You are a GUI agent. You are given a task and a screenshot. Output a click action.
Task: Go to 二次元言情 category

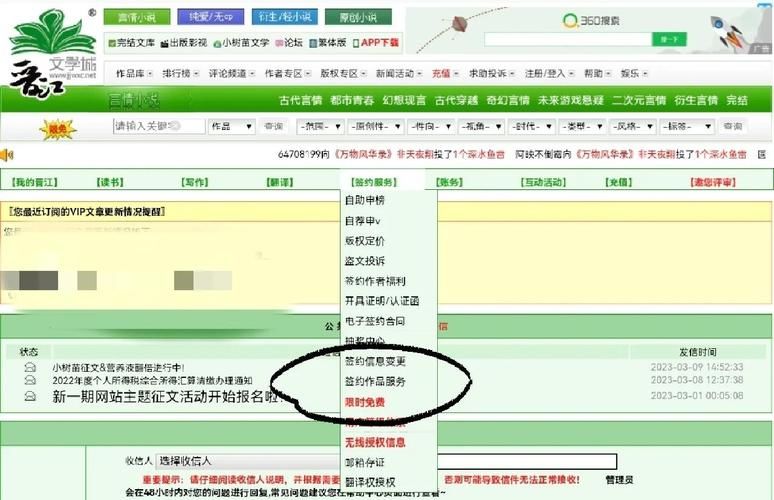639,100
